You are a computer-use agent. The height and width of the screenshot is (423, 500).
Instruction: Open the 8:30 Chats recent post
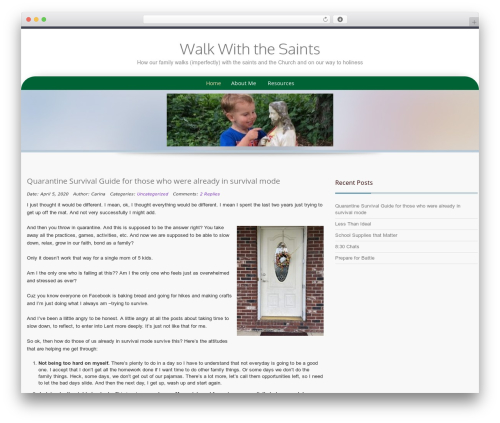point(347,247)
